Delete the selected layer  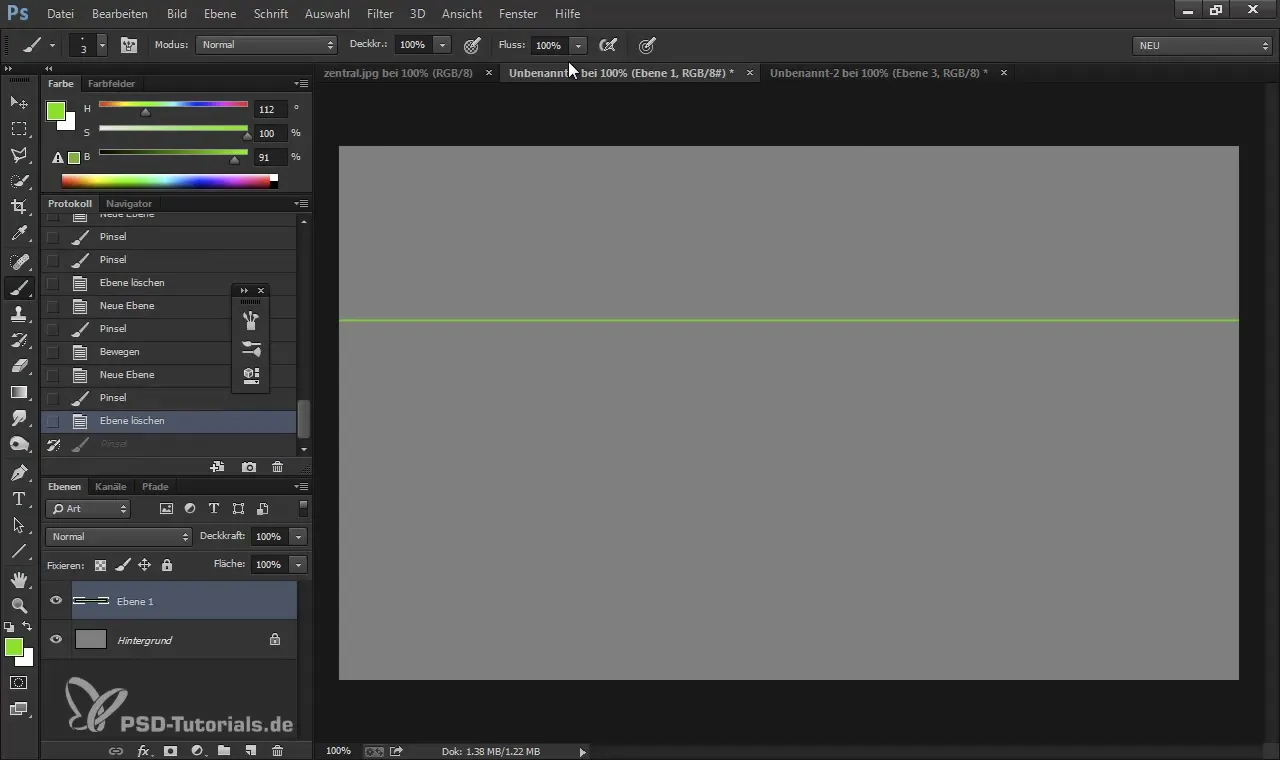click(278, 750)
